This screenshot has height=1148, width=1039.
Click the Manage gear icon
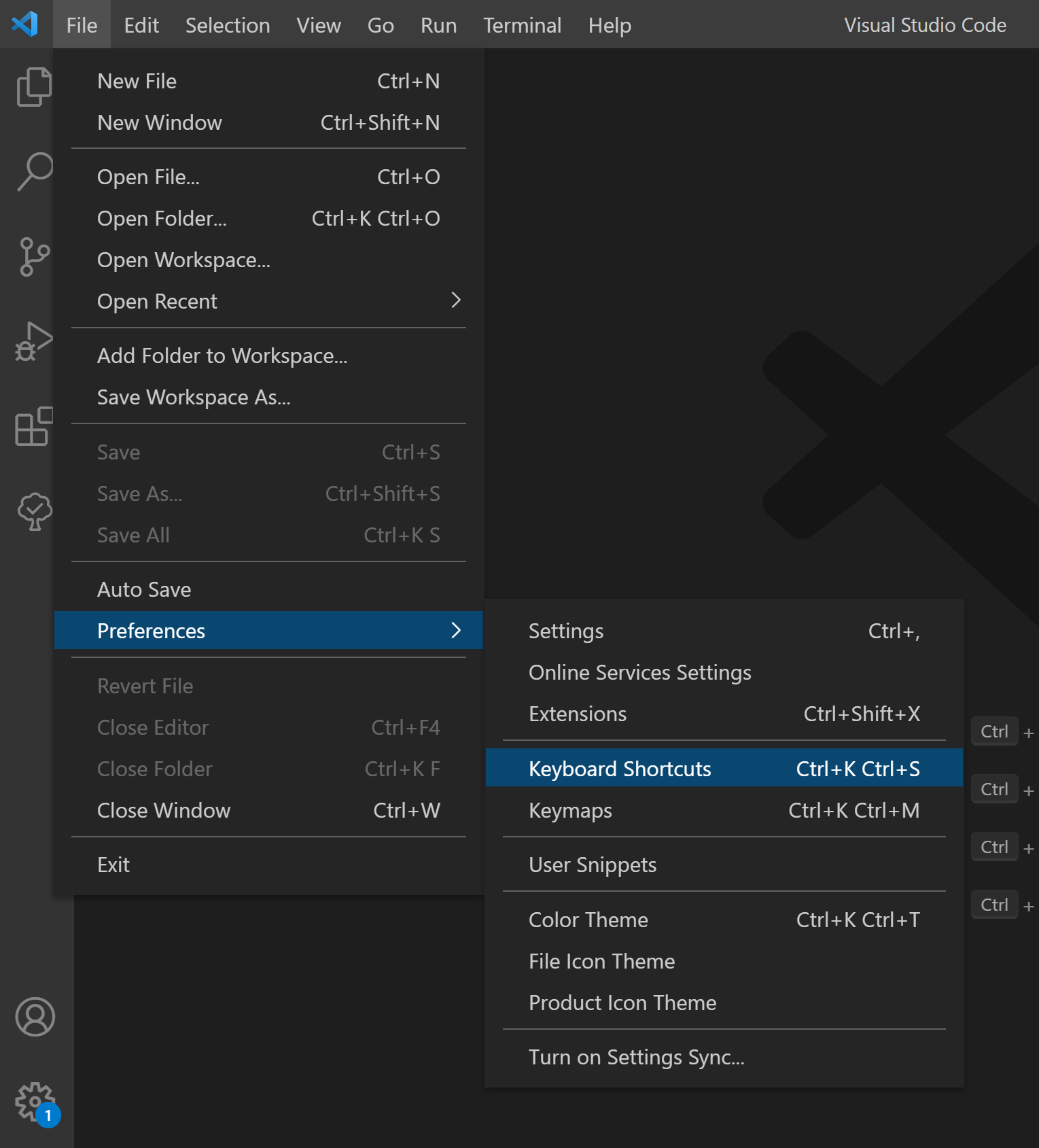[x=35, y=1101]
